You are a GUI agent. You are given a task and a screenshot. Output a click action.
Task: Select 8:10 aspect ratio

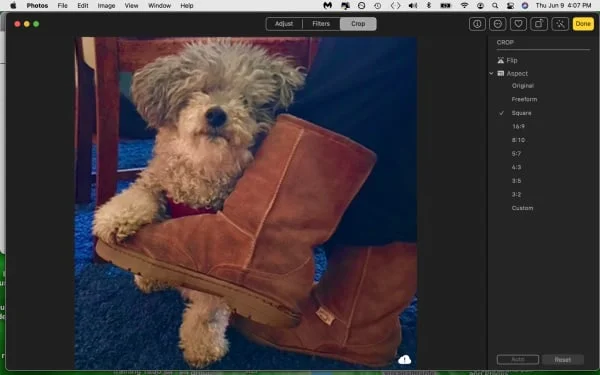(518, 140)
